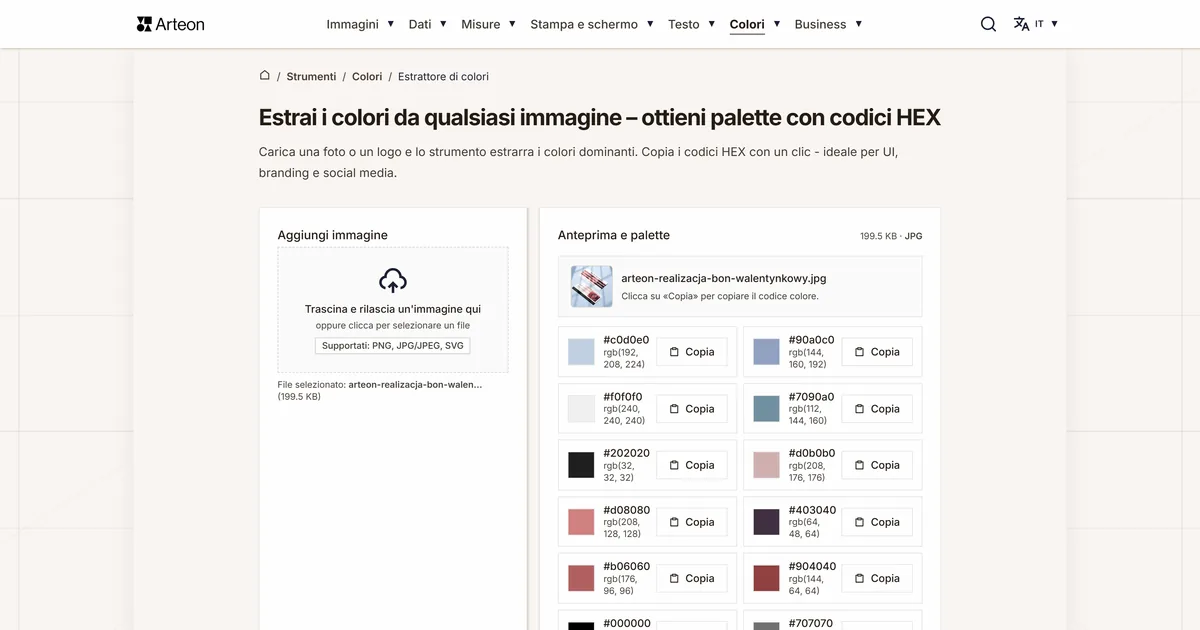Click clipboard icon beside #202020
1200x630 pixels.
(674, 465)
